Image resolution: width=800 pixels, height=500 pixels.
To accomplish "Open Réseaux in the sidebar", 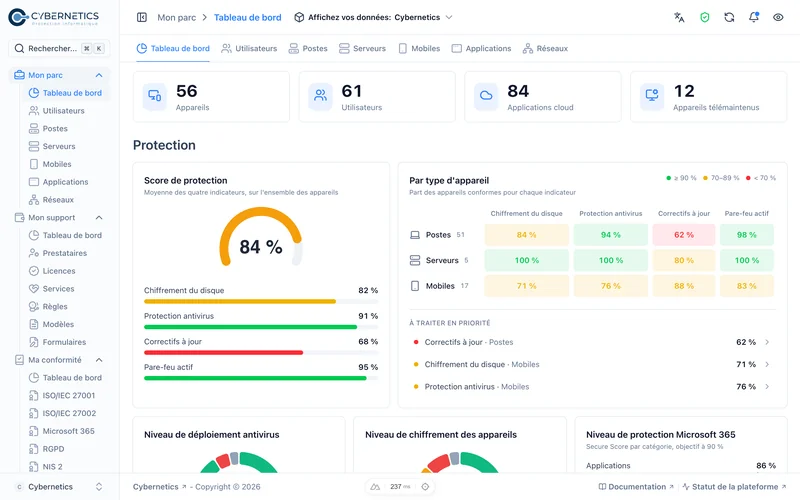I will tap(58, 200).
